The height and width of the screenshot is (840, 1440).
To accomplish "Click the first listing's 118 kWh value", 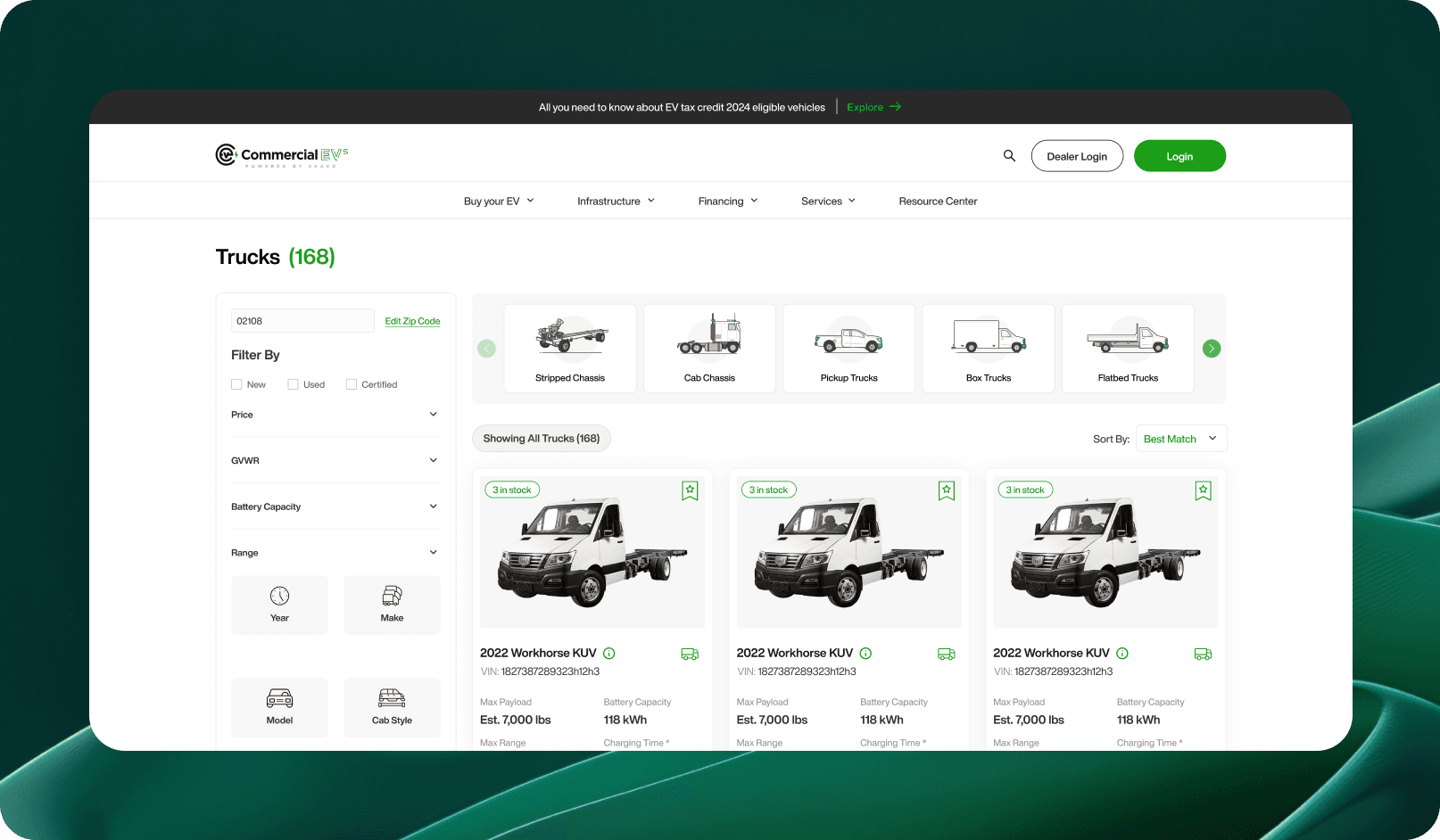I will [625, 720].
